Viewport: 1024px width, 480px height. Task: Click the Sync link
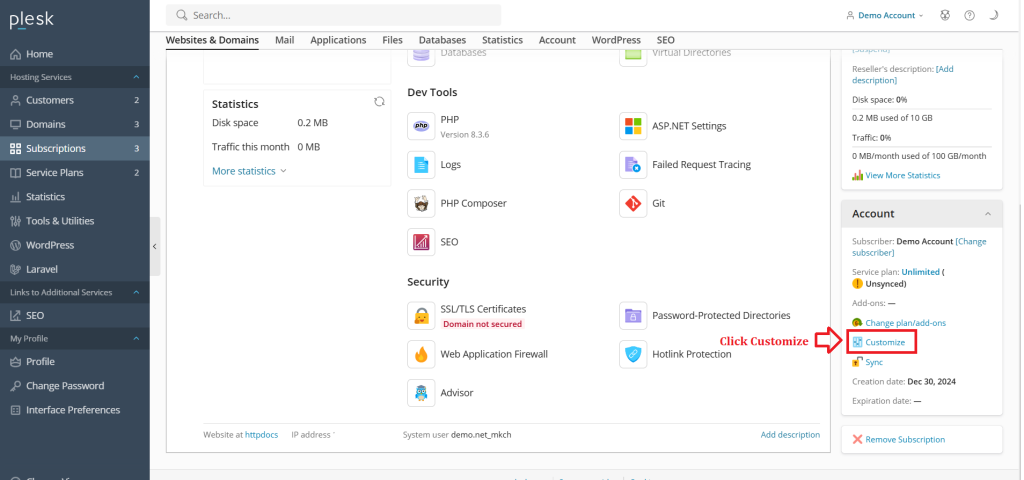click(874, 362)
